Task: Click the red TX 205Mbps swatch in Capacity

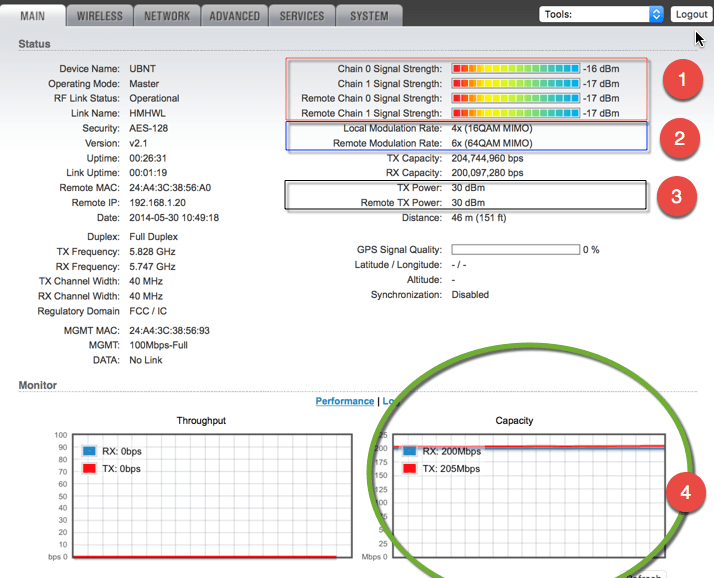Action: click(x=408, y=468)
